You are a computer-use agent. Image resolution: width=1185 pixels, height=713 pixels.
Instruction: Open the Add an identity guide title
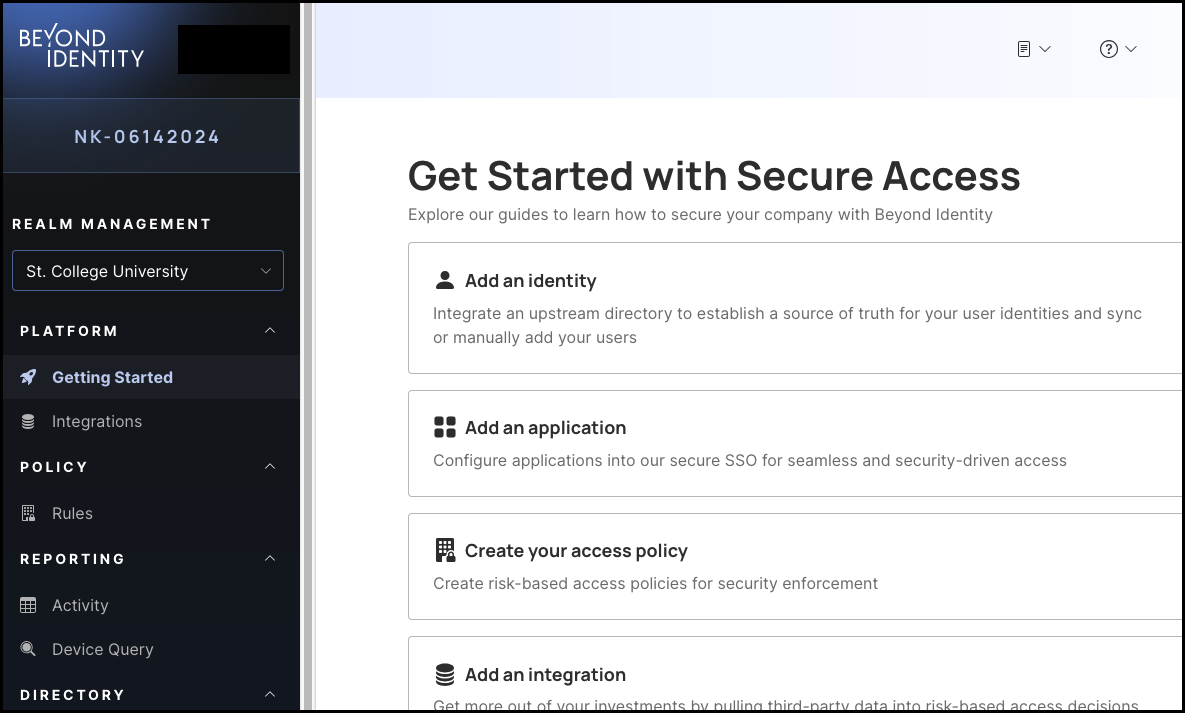[x=531, y=281]
